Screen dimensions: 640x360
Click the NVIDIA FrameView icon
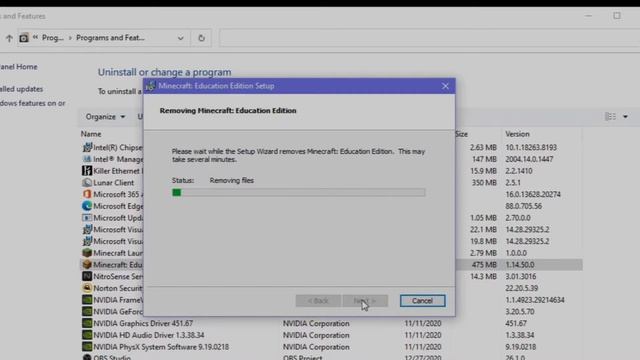point(87,300)
